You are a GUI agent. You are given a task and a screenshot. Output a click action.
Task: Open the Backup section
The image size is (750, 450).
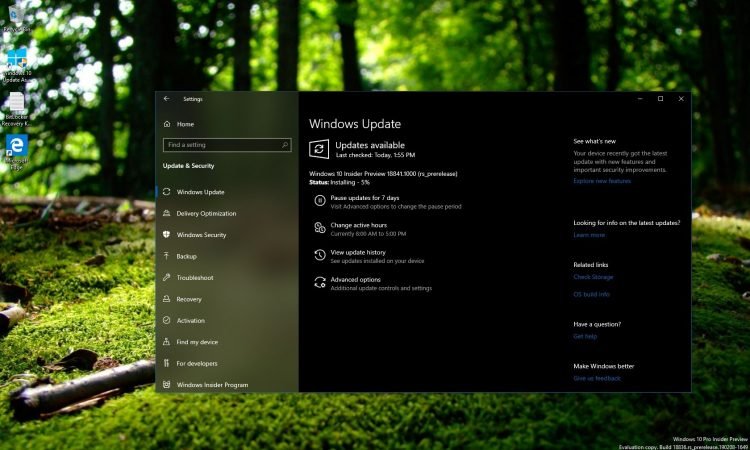click(x=186, y=256)
